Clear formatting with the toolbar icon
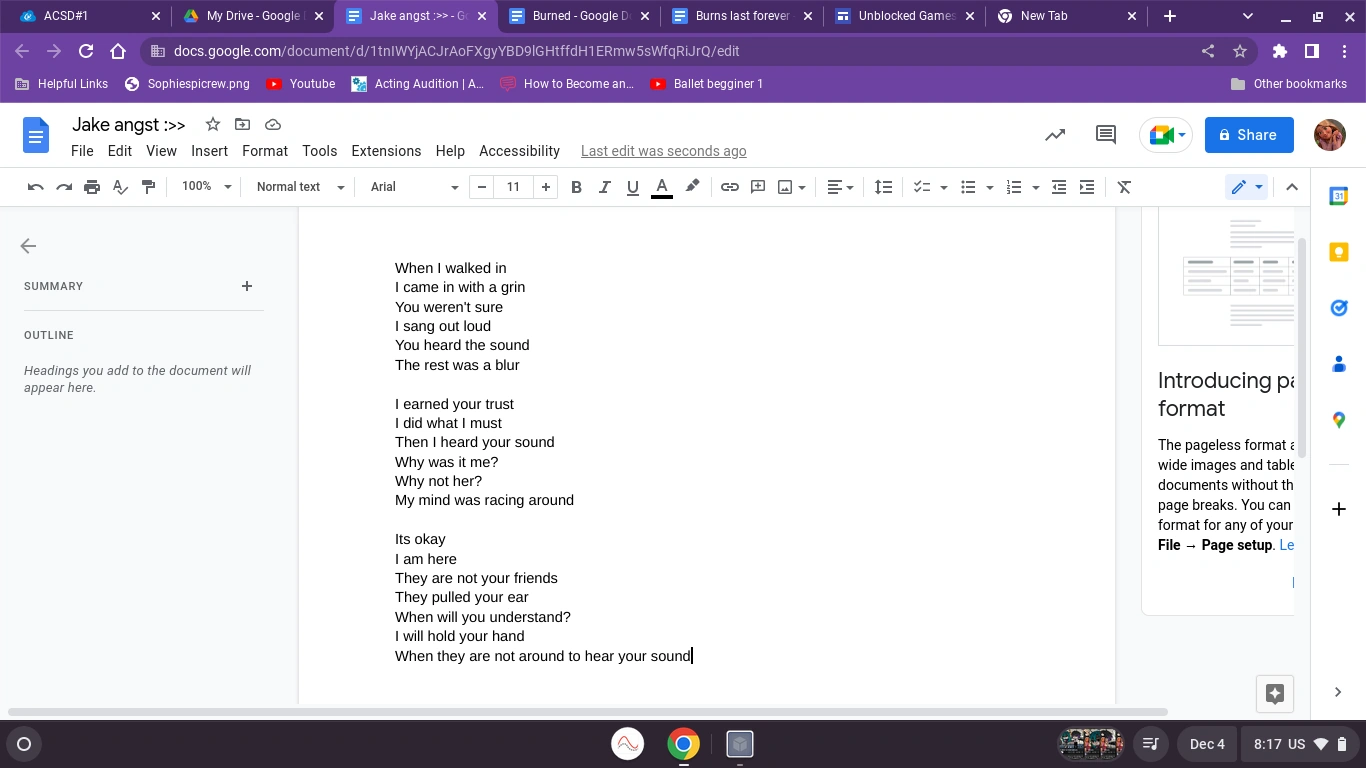This screenshot has width=1366, height=768. pyautogui.click(x=1123, y=187)
